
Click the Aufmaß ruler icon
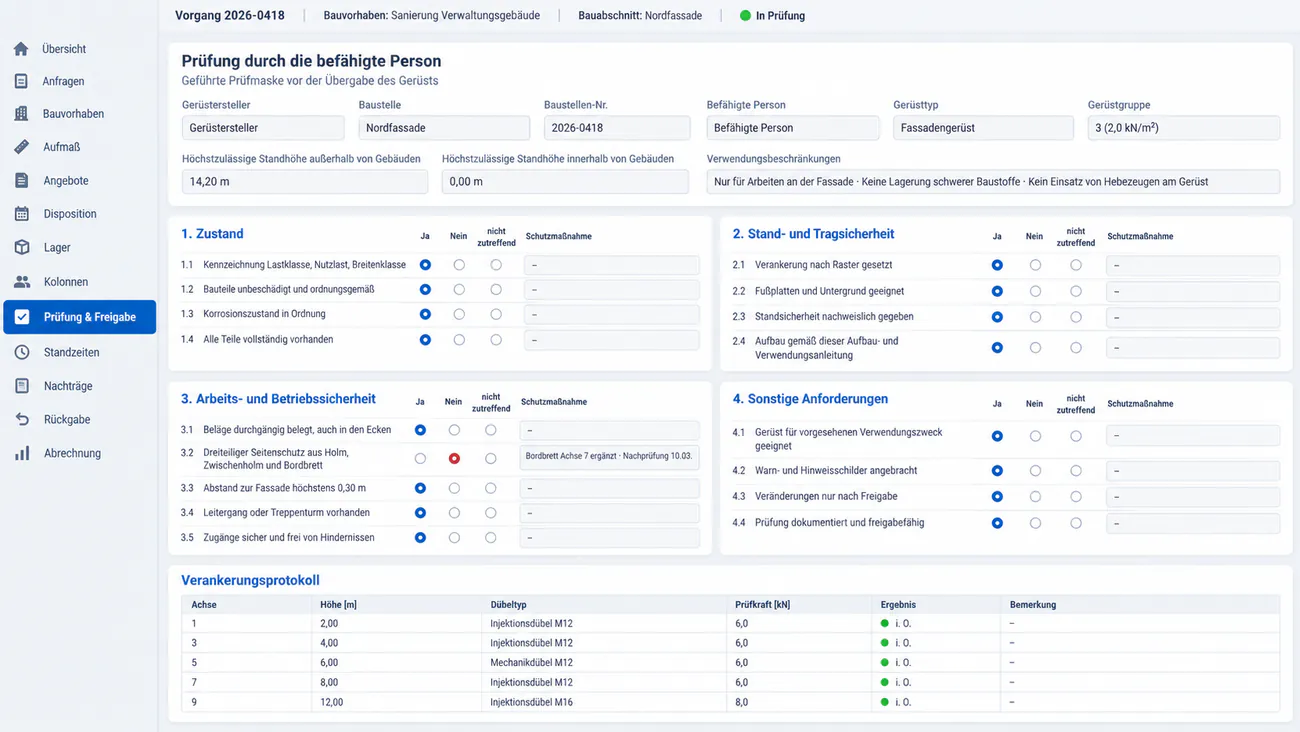click(21, 146)
